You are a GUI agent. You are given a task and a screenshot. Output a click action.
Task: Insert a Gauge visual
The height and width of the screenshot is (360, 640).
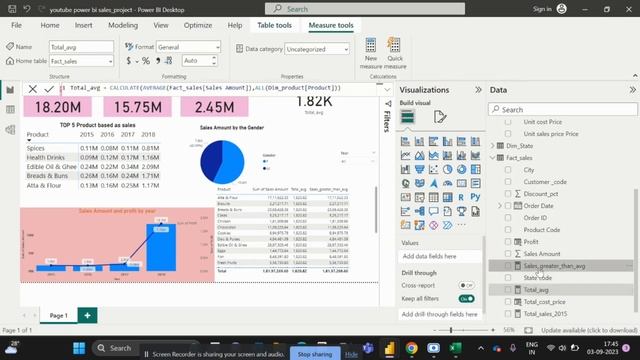click(447, 183)
